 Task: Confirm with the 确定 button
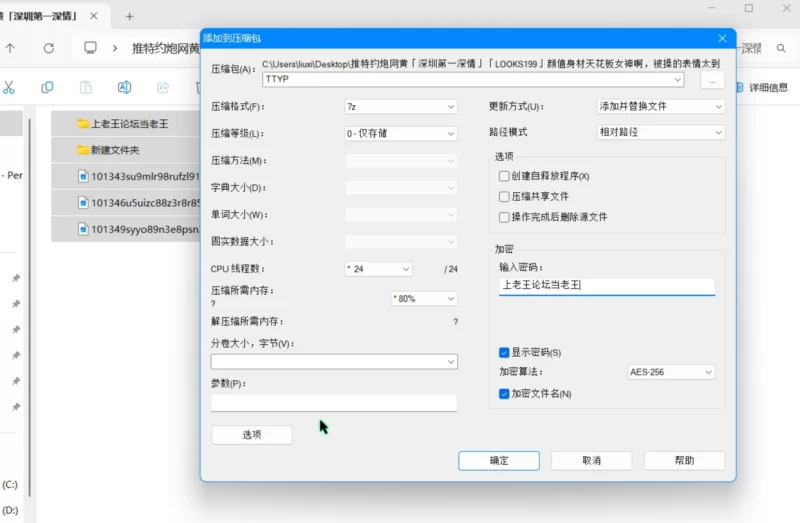(499, 461)
